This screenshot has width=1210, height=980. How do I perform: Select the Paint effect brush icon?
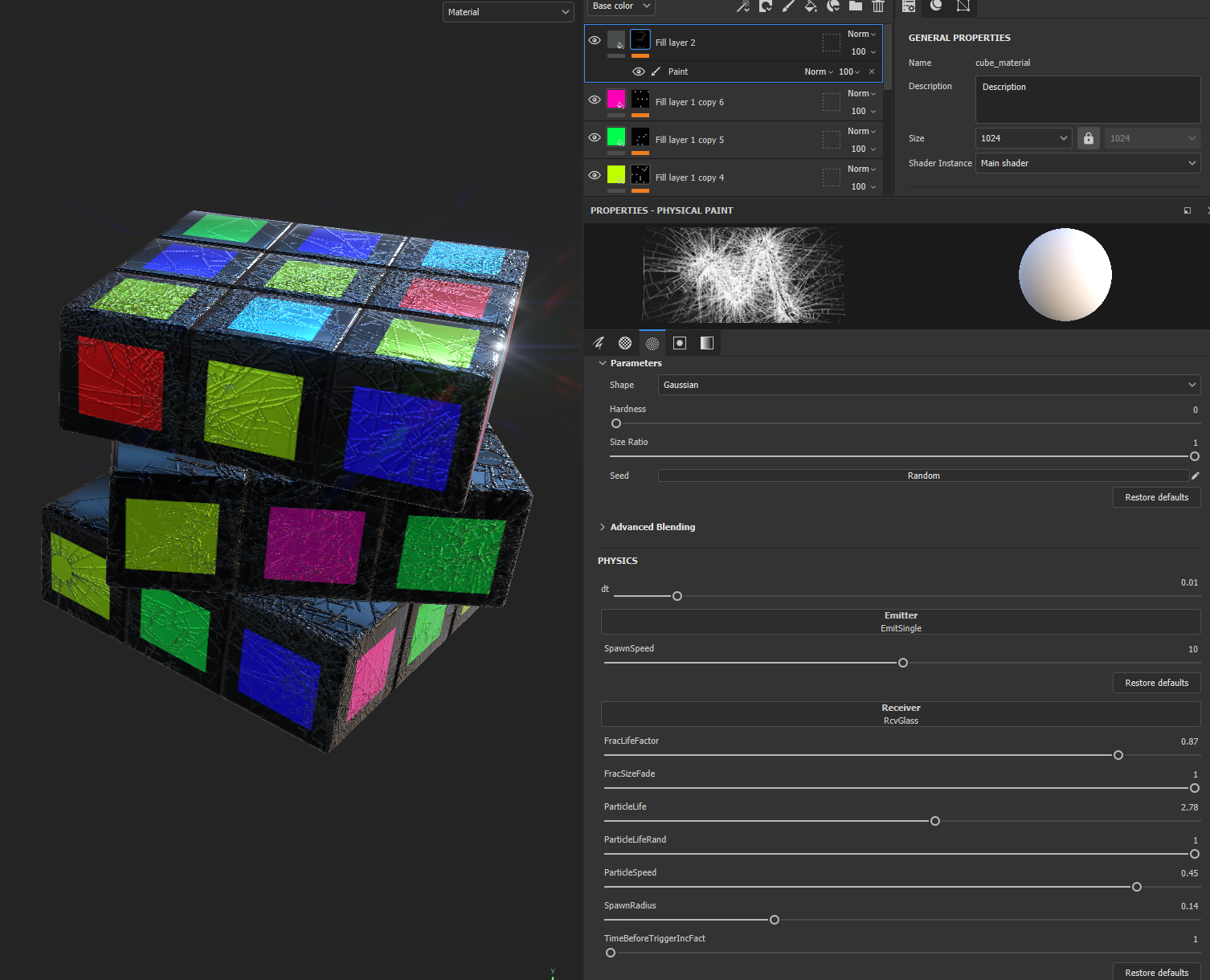pos(656,71)
